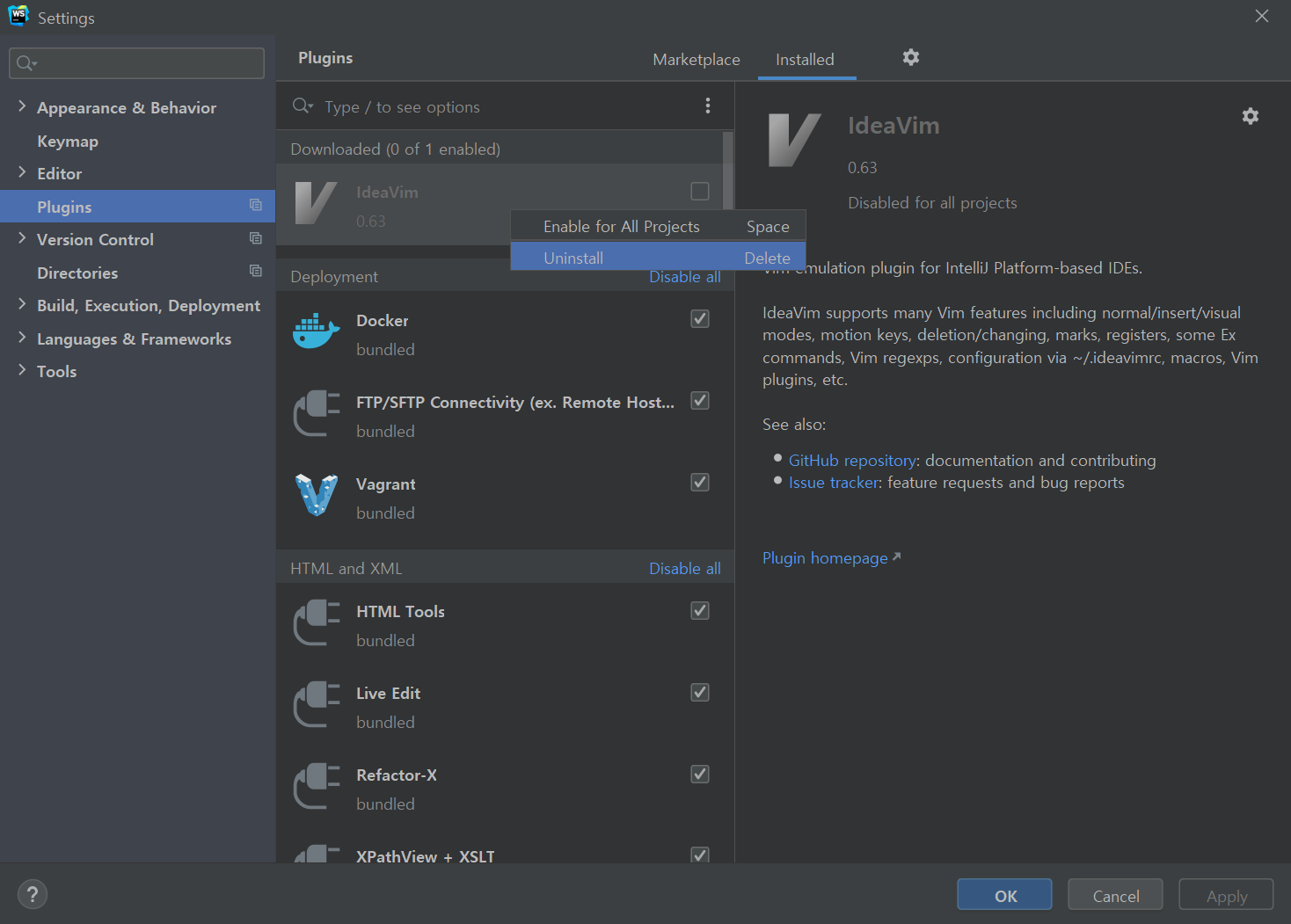Expand Build, Execution, Deployment node
This screenshot has height=924, width=1291.
pos(22,304)
